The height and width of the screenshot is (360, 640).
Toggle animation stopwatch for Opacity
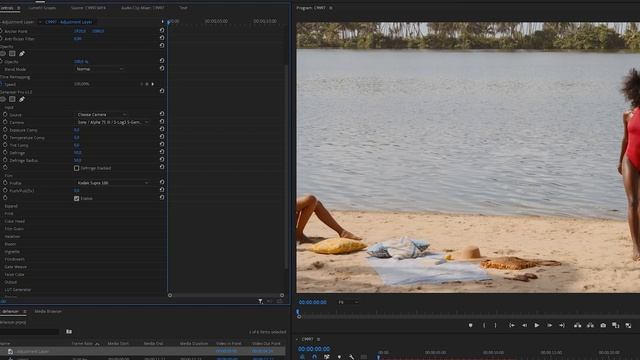pyautogui.click(x=1, y=61)
